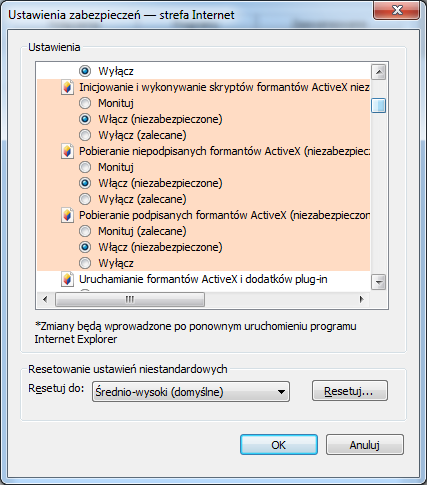Click icon next to Pobieranie podpisanych formantów ActiveX

coord(67,215)
